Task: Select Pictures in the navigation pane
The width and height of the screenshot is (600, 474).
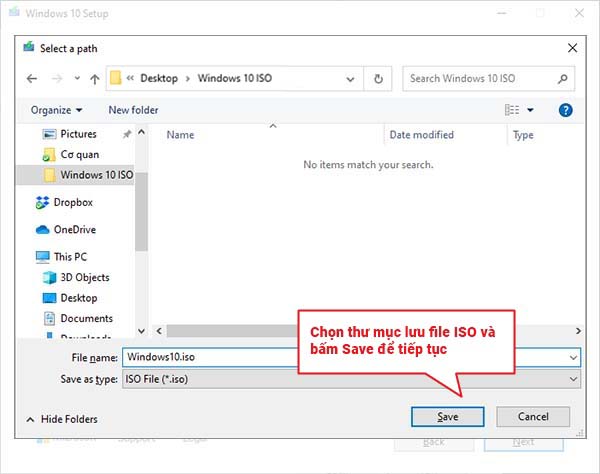Action: (78, 134)
